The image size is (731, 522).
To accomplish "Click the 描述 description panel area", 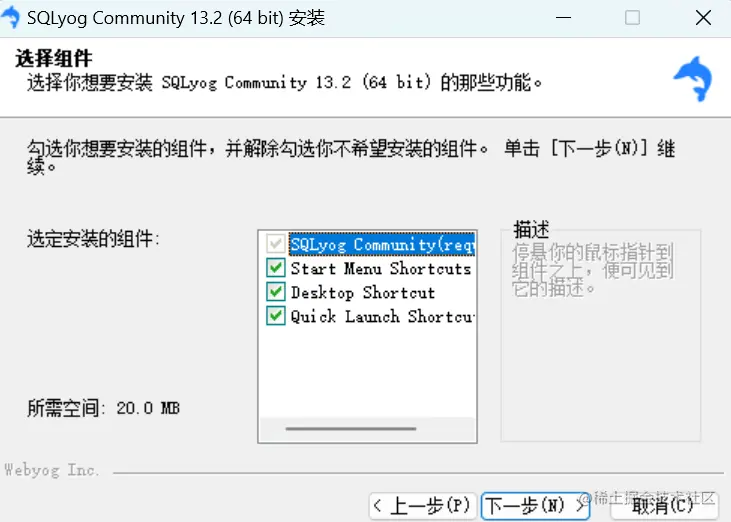I will click(600, 335).
